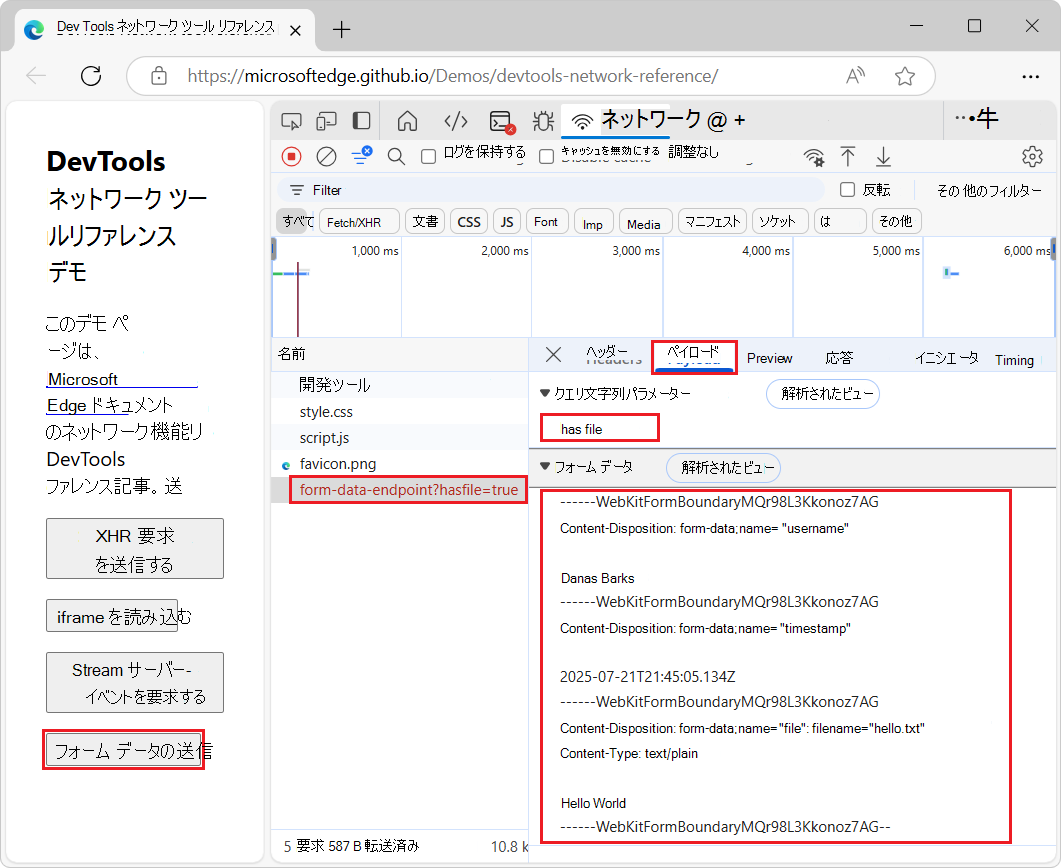Image resolution: width=1061 pixels, height=868 pixels.
Task: Import HAR file via down arrow
Action: tap(883, 157)
